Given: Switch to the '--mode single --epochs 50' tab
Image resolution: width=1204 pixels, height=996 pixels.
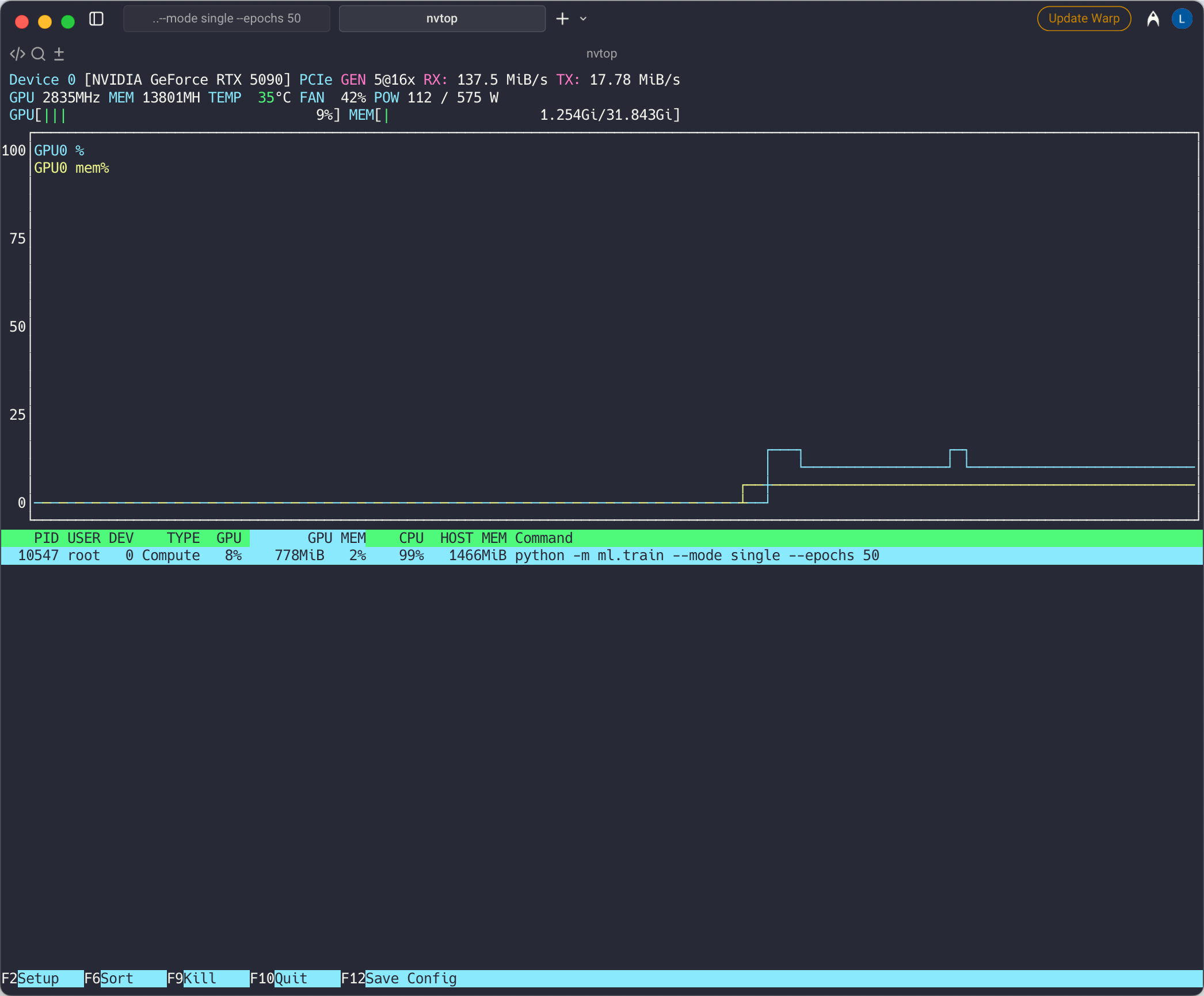Looking at the screenshot, I should [227, 18].
